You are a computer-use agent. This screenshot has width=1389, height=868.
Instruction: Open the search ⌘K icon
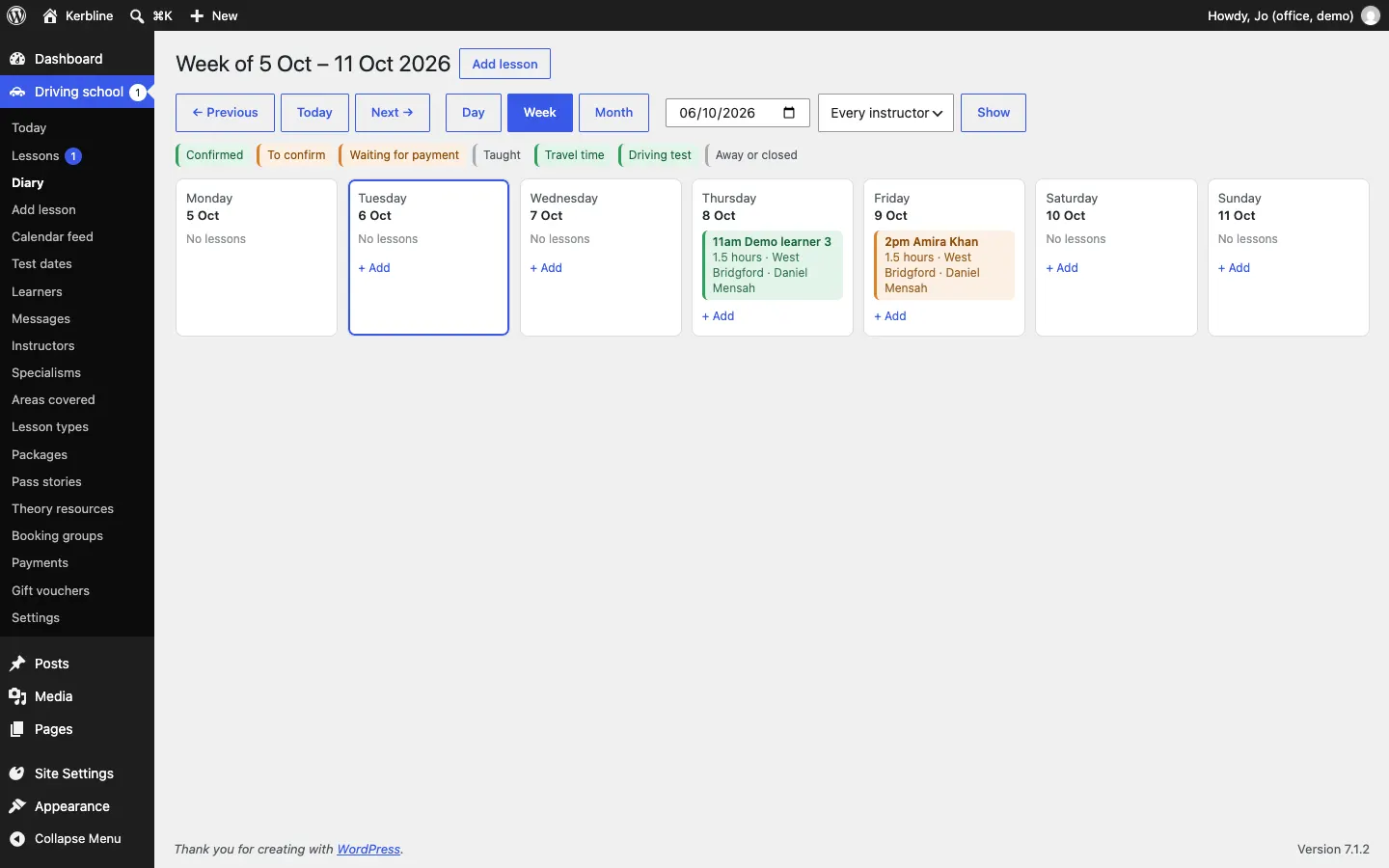137,16
